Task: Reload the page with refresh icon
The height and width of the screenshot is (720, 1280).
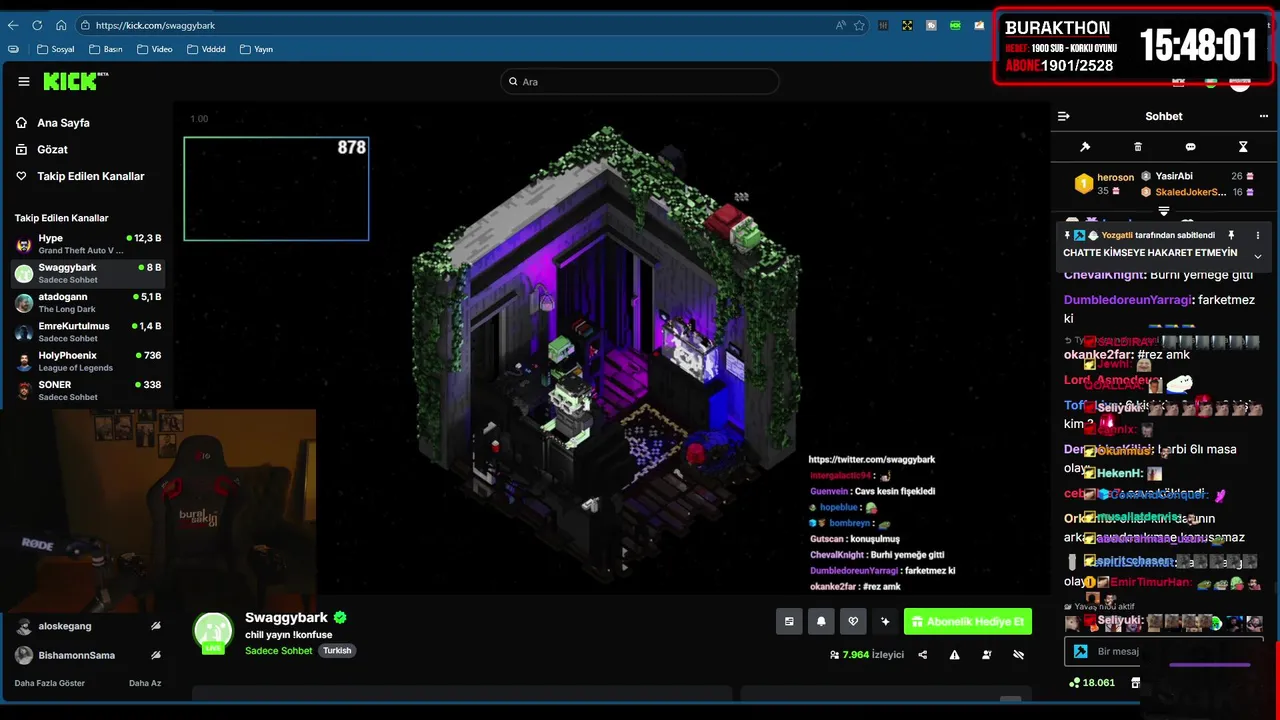Action: tap(37, 25)
